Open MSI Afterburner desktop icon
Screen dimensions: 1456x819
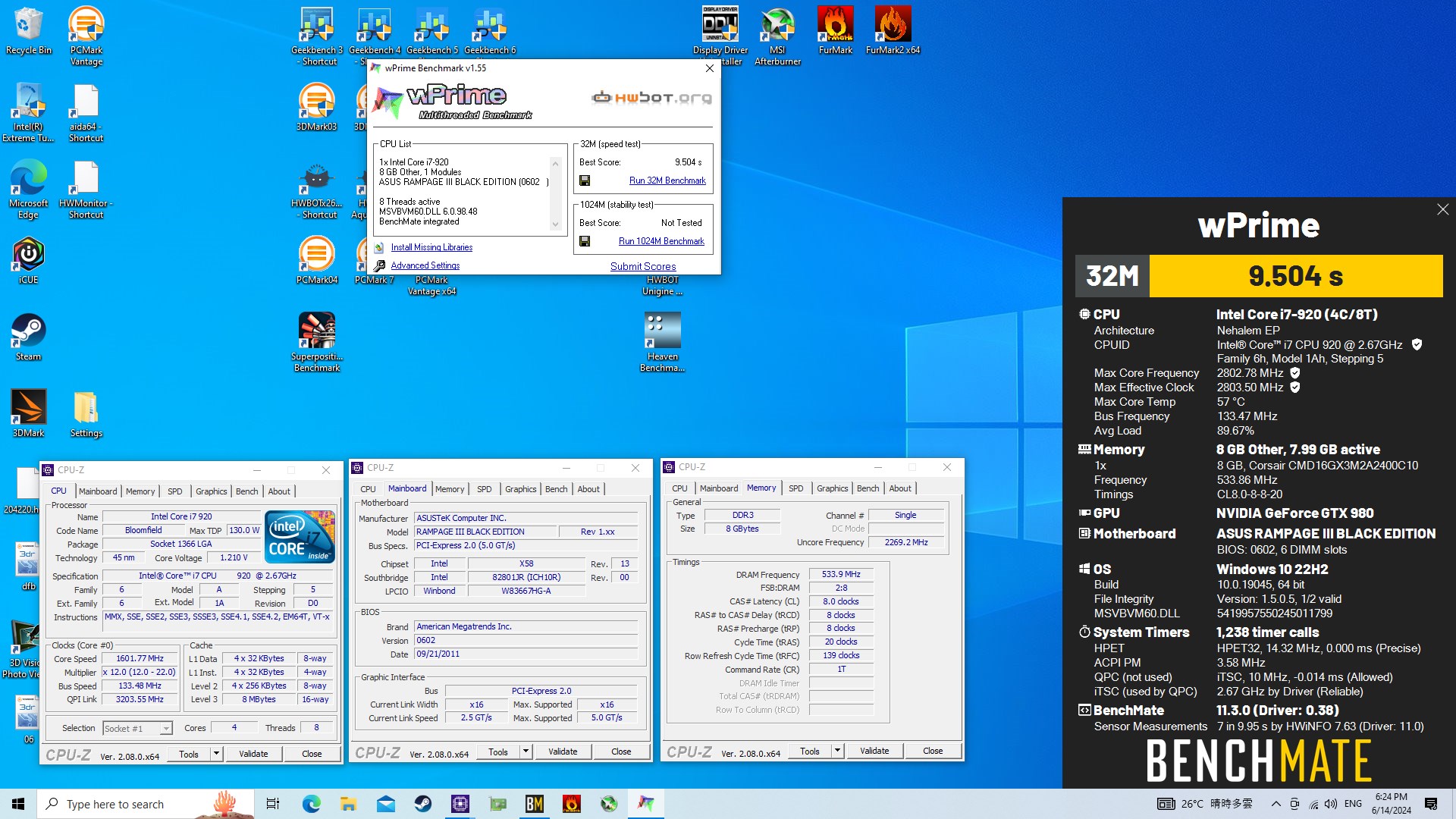tap(778, 36)
